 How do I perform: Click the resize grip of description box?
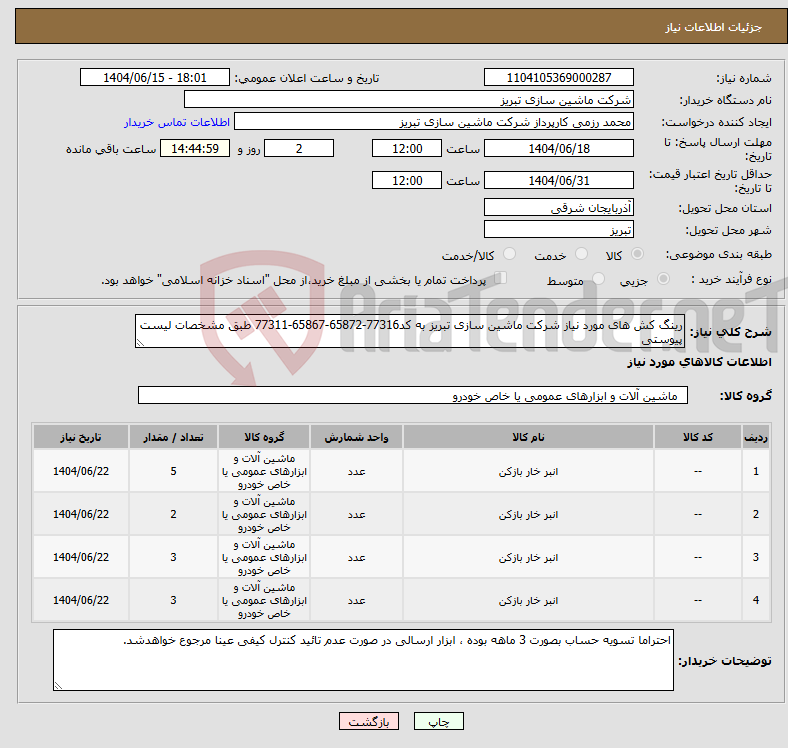tap(140, 343)
